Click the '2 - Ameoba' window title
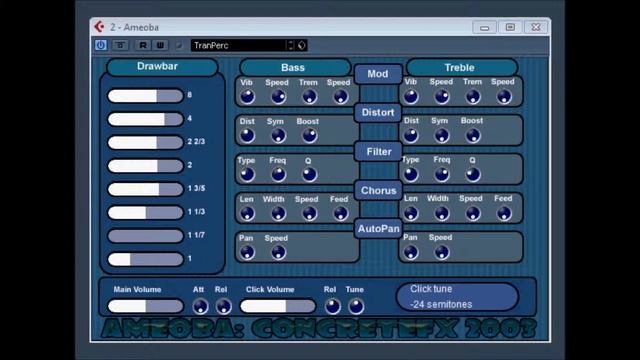 (134, 27)
